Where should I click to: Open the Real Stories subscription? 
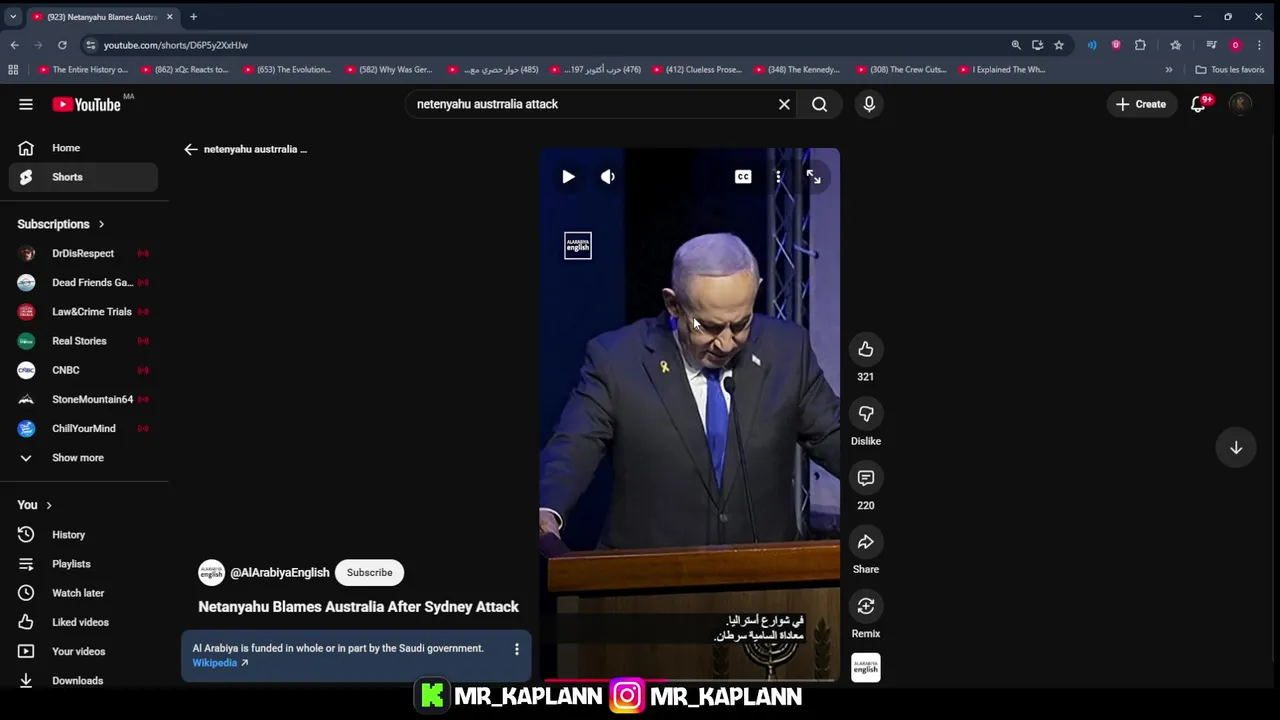84,341
